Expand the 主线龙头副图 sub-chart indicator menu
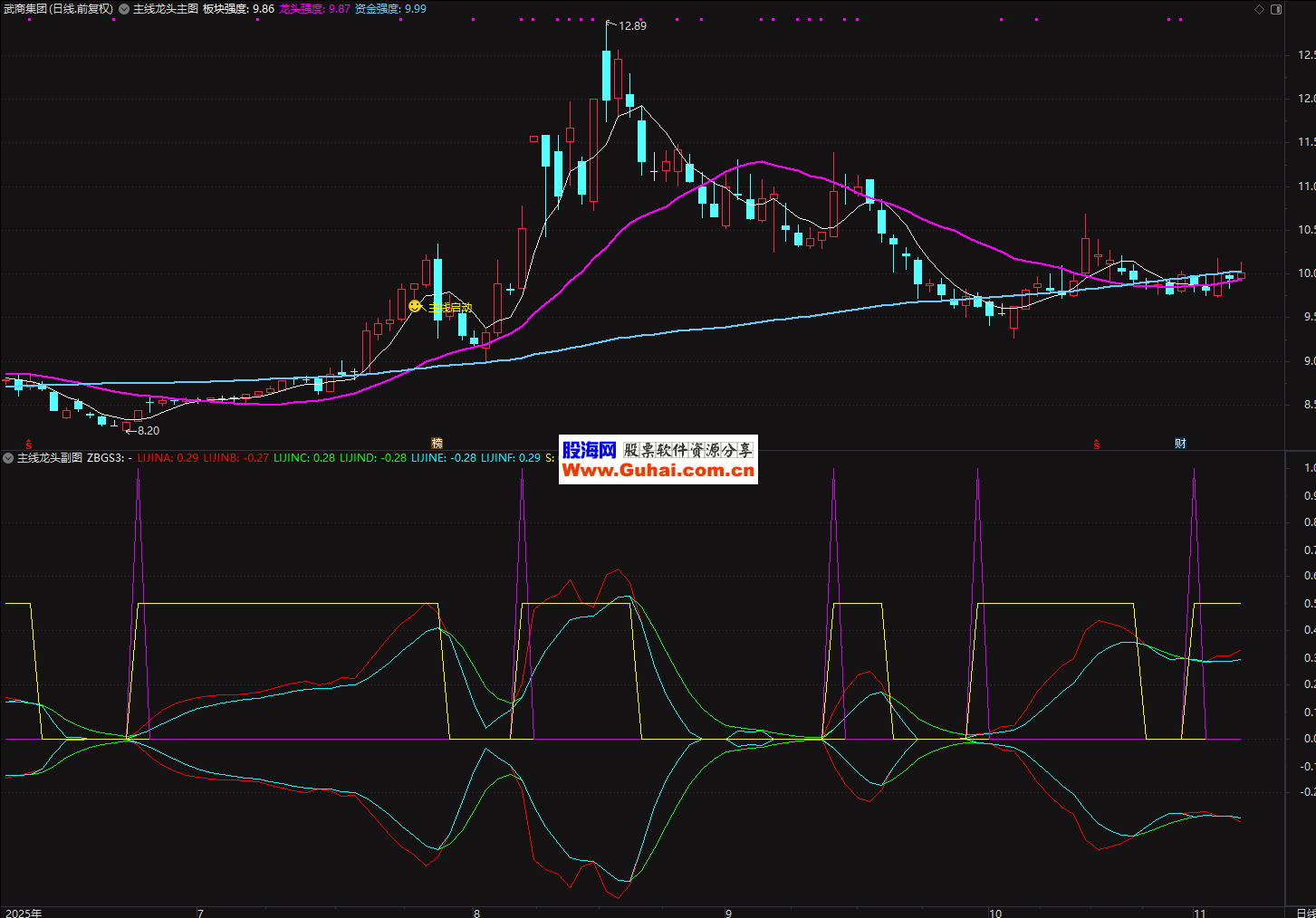1316x918 pixels. pos(8,458)
